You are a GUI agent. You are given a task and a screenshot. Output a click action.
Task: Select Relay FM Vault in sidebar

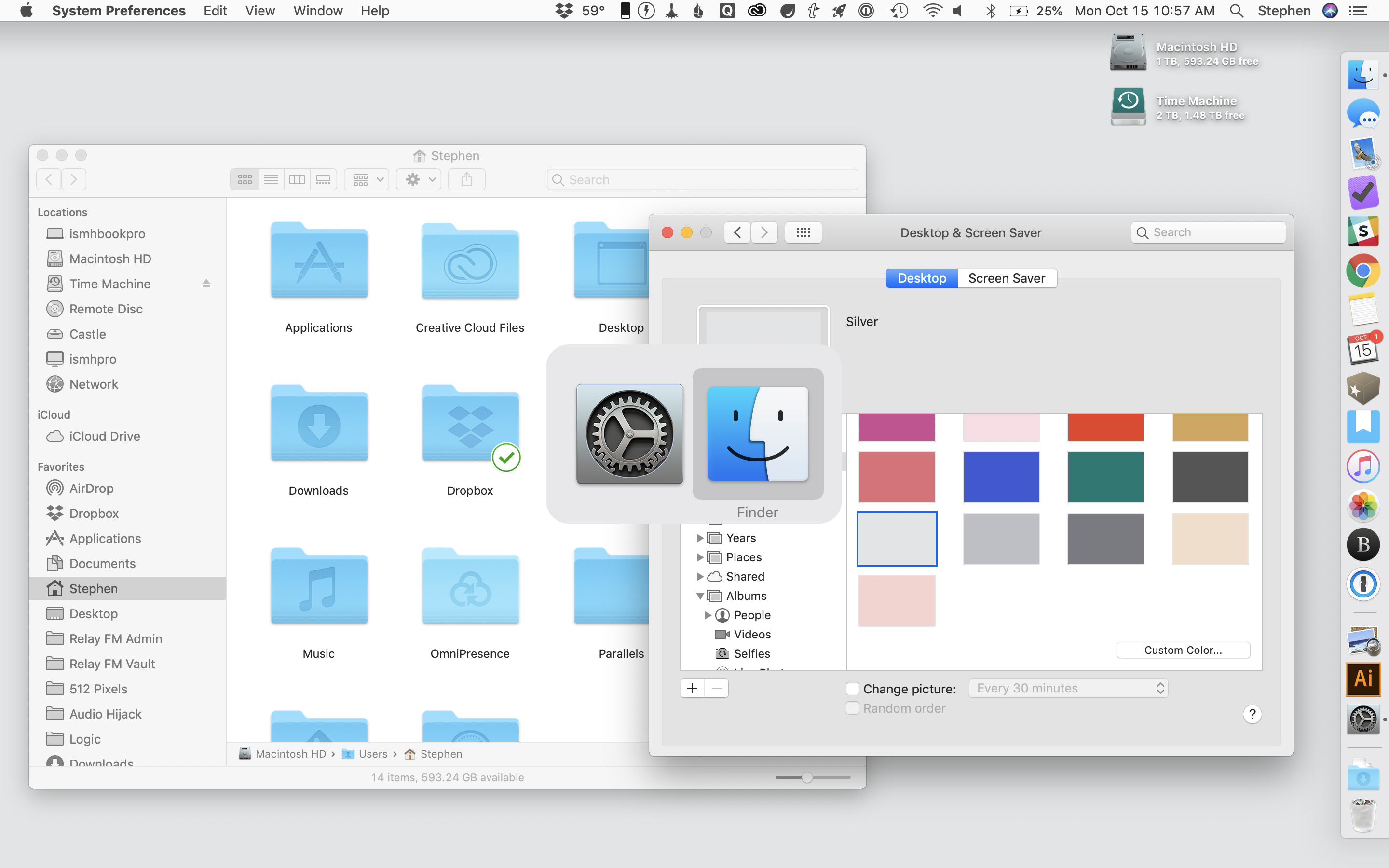(127, 664)
